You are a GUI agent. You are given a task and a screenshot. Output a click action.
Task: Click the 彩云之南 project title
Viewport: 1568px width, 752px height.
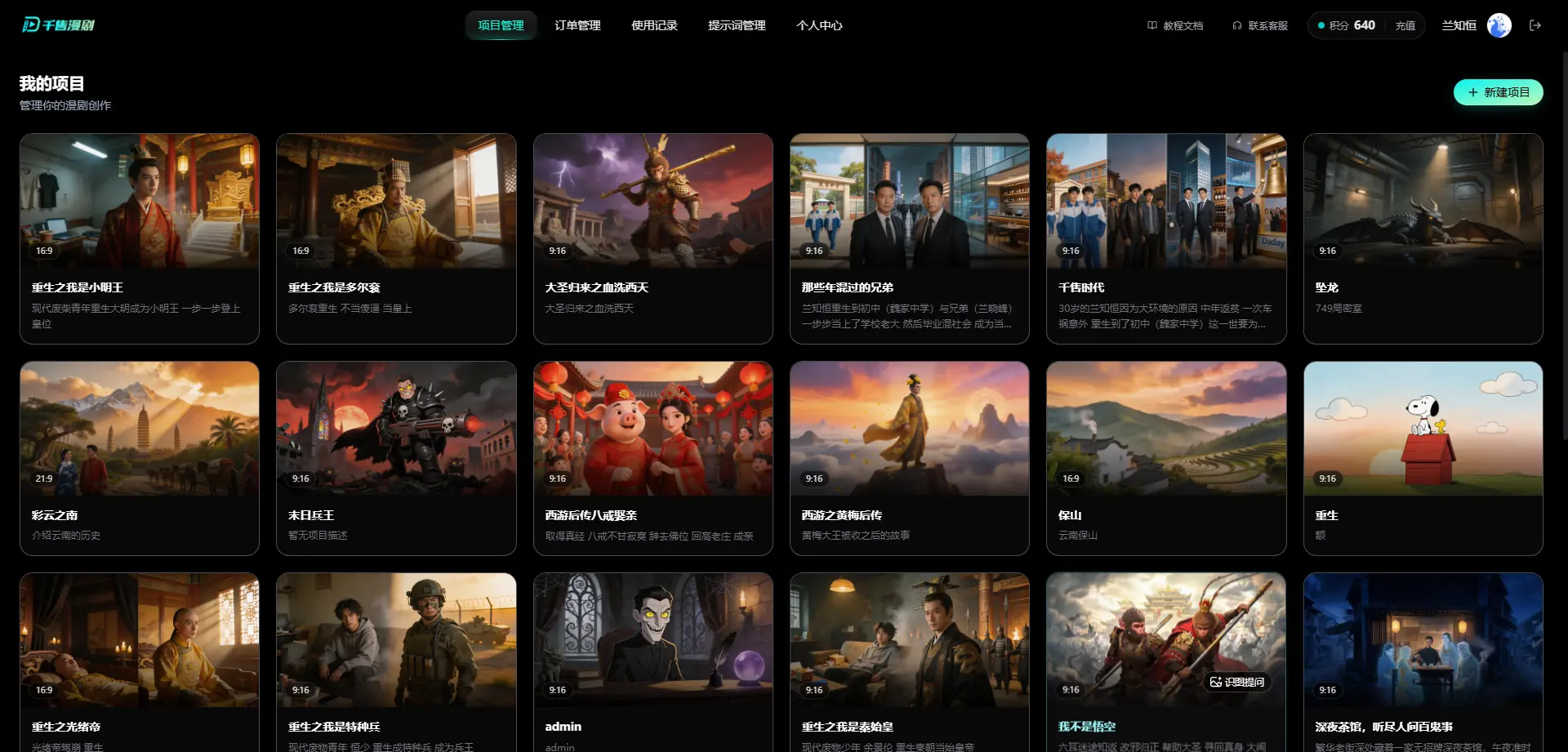point(55,515)
